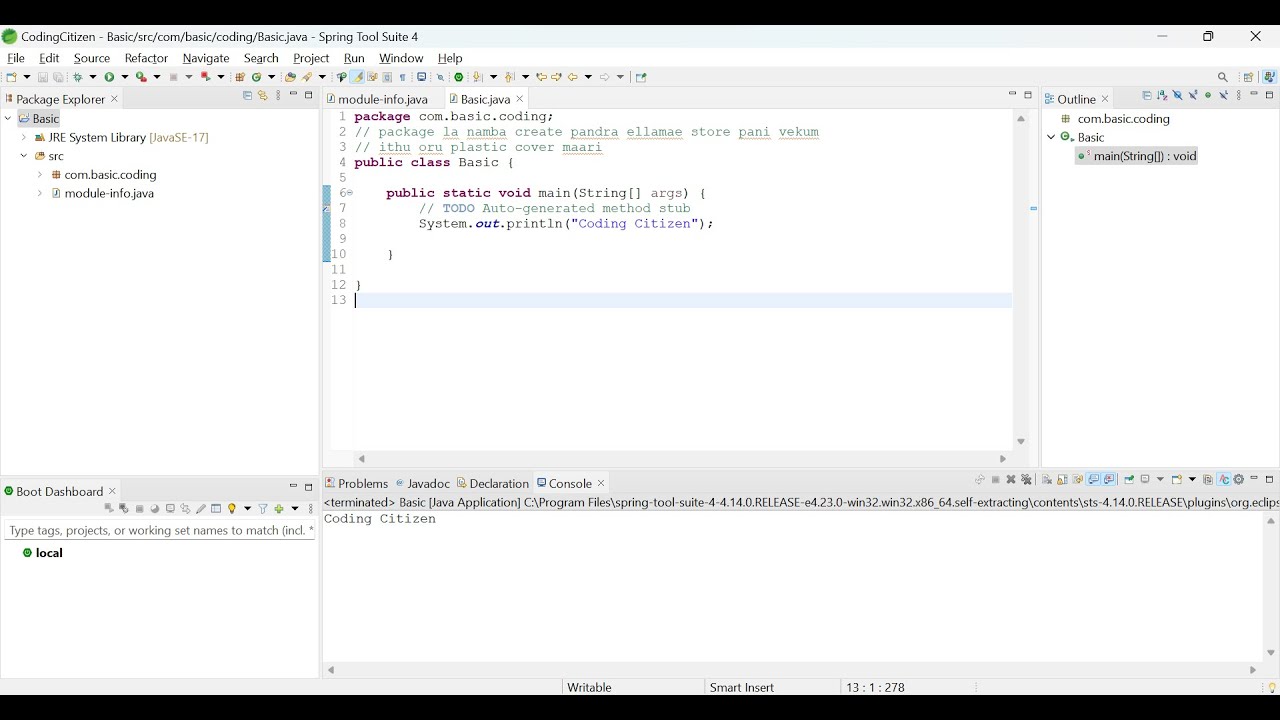Screen dimensions: 1280x720
Task: Click Clear Console icon
Action: pyautogui.click(x=1047, y=480)
